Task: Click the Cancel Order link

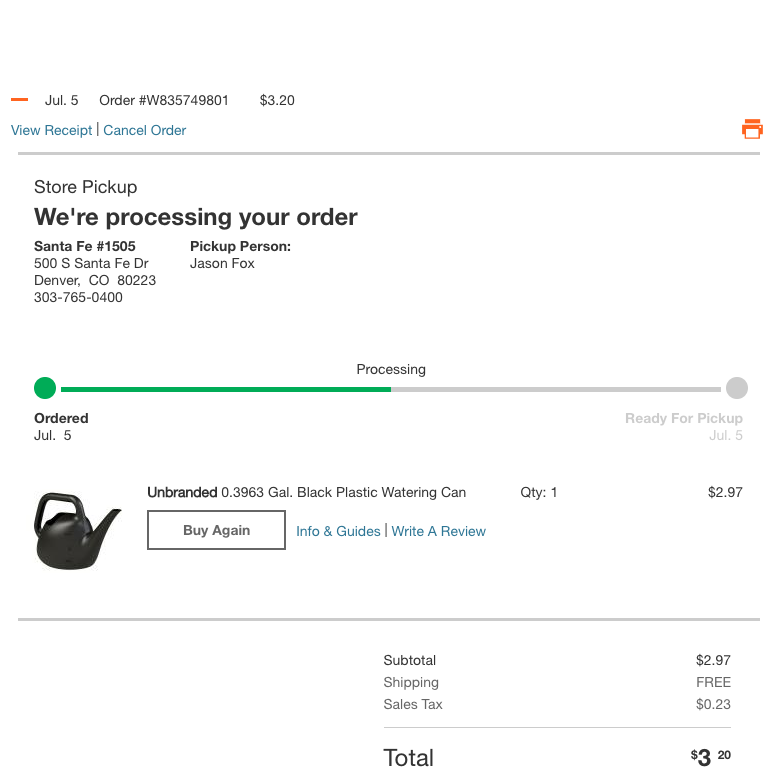Action: (x=145, y=130)
